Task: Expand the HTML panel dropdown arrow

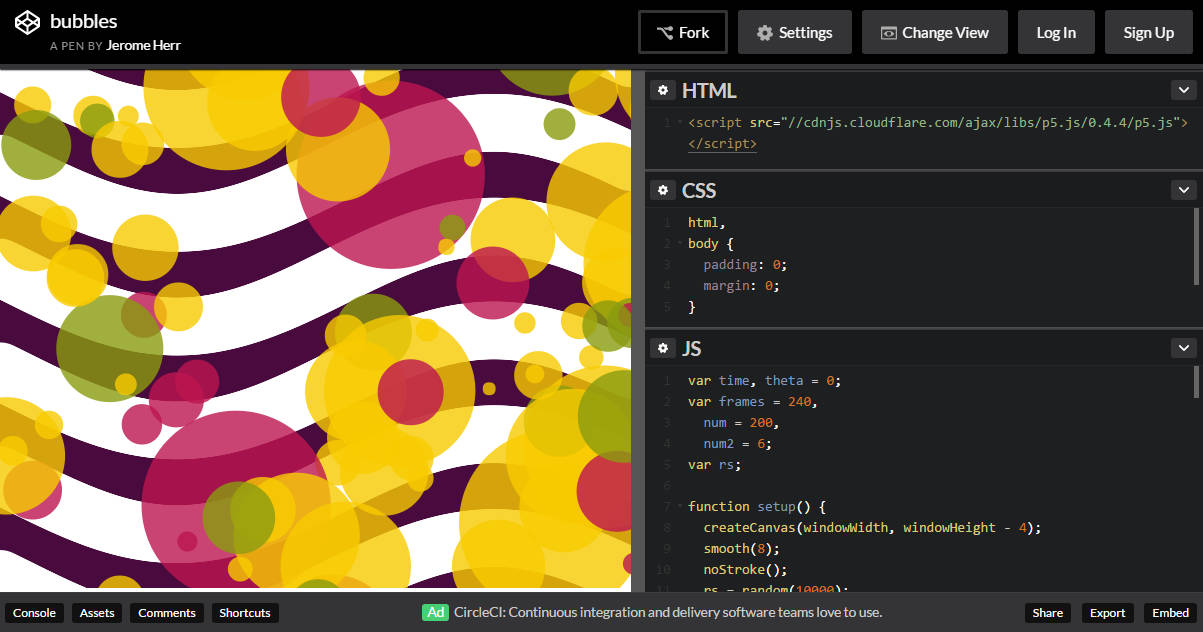Action: (x=1183, y=90)
